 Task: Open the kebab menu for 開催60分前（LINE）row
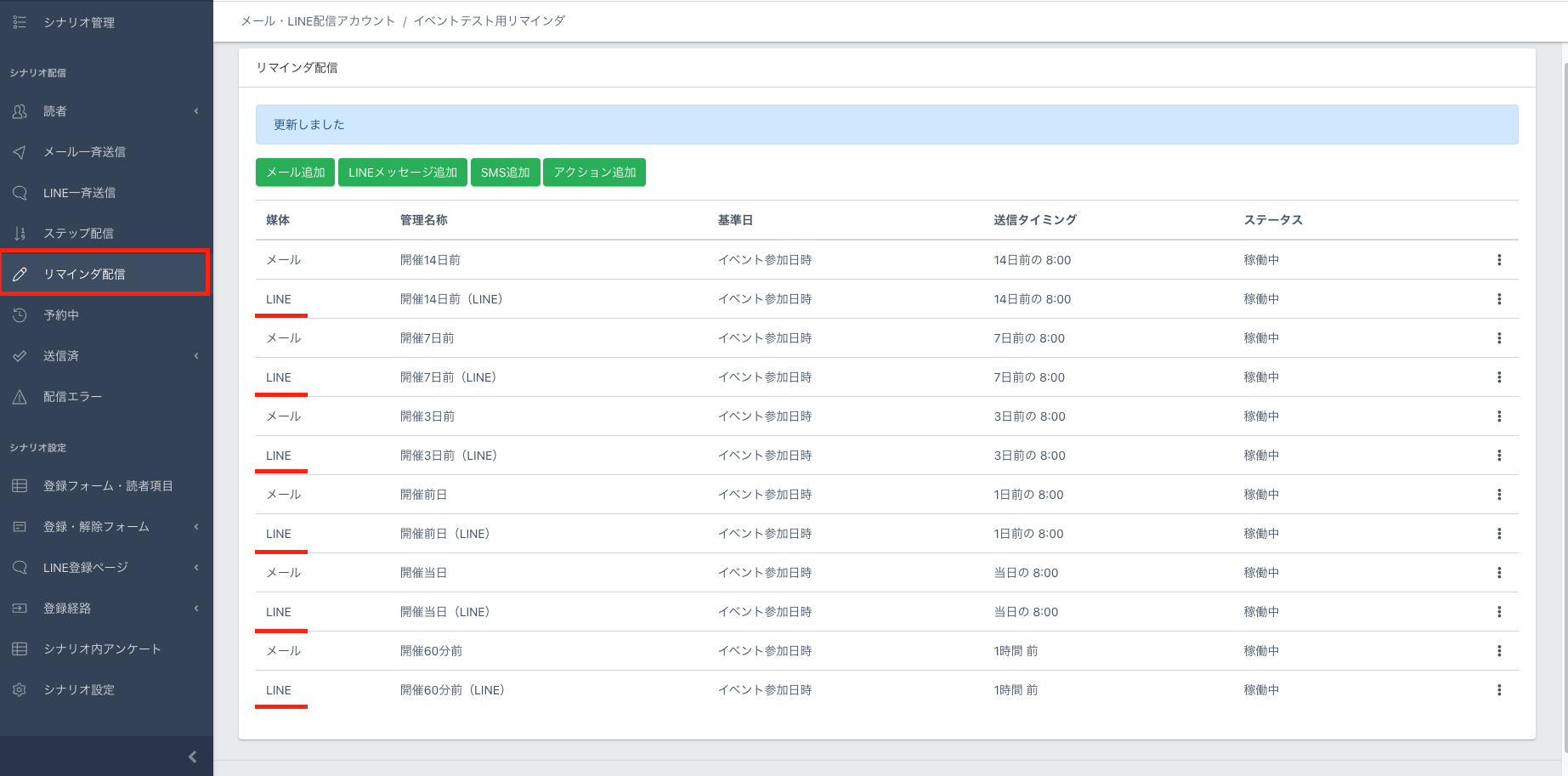point(1498,690)
